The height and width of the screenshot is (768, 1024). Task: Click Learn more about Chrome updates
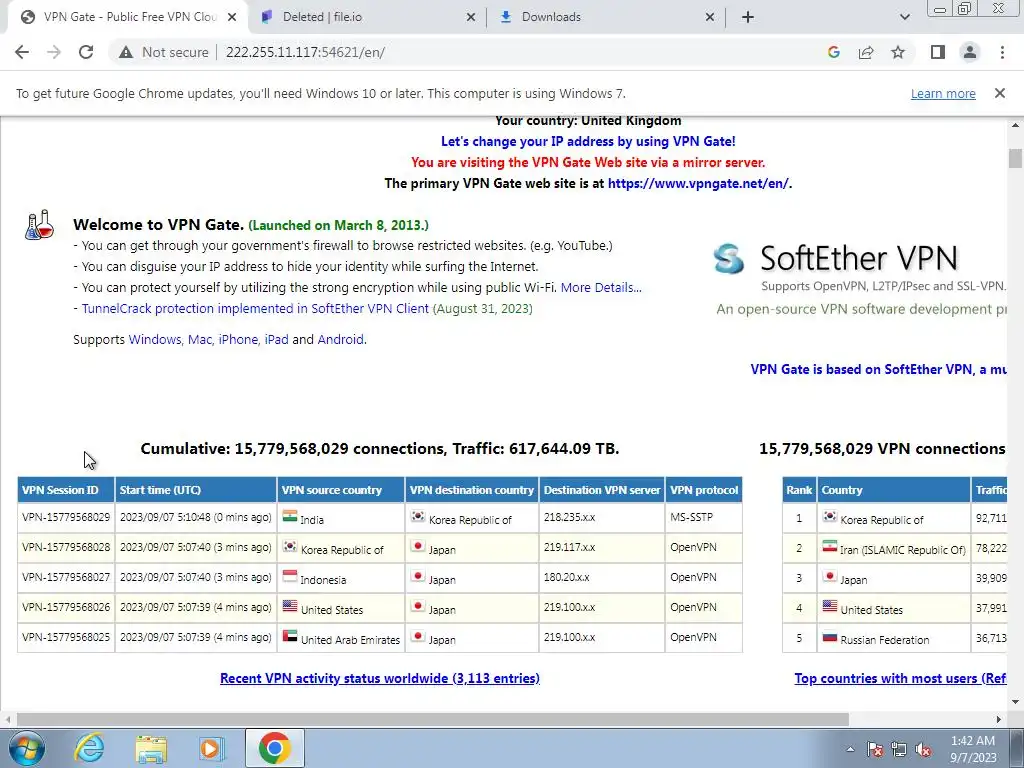point(943,93)
